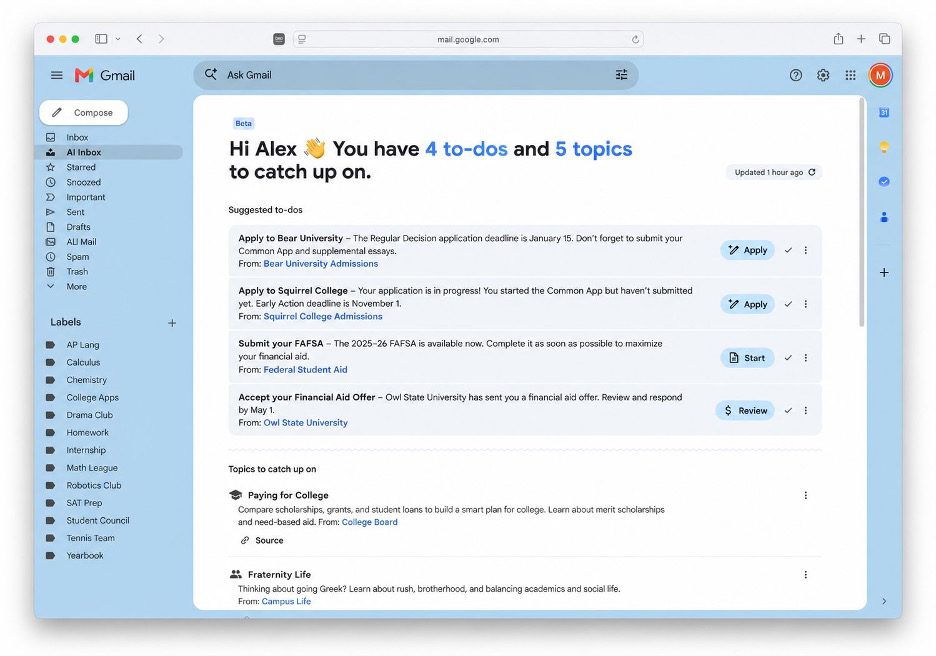Open Campus Life sender link
This screenshot has width=936, height=656.
286,601
